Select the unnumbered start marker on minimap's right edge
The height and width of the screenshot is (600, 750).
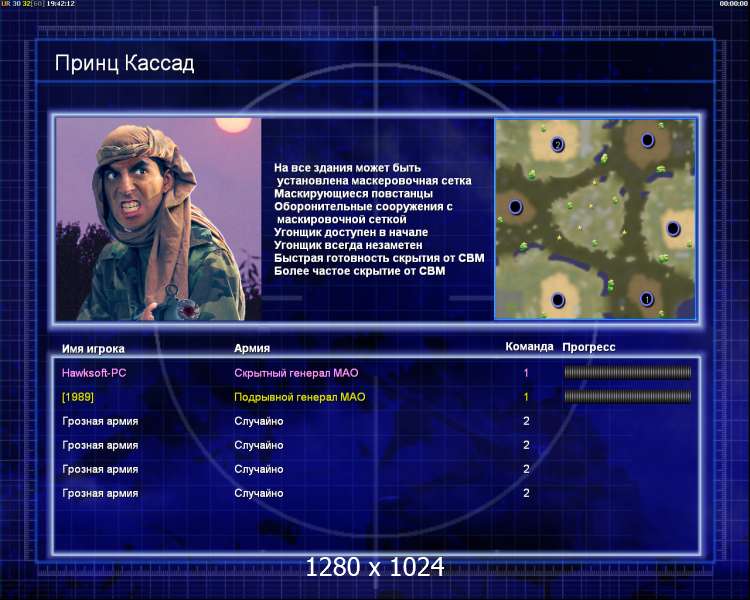673,229
